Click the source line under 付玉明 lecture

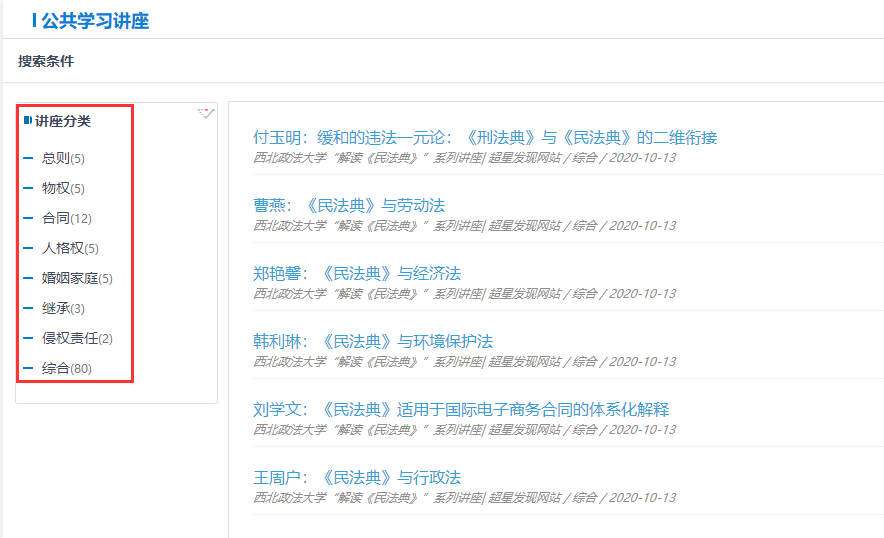(x=464, y=158)
